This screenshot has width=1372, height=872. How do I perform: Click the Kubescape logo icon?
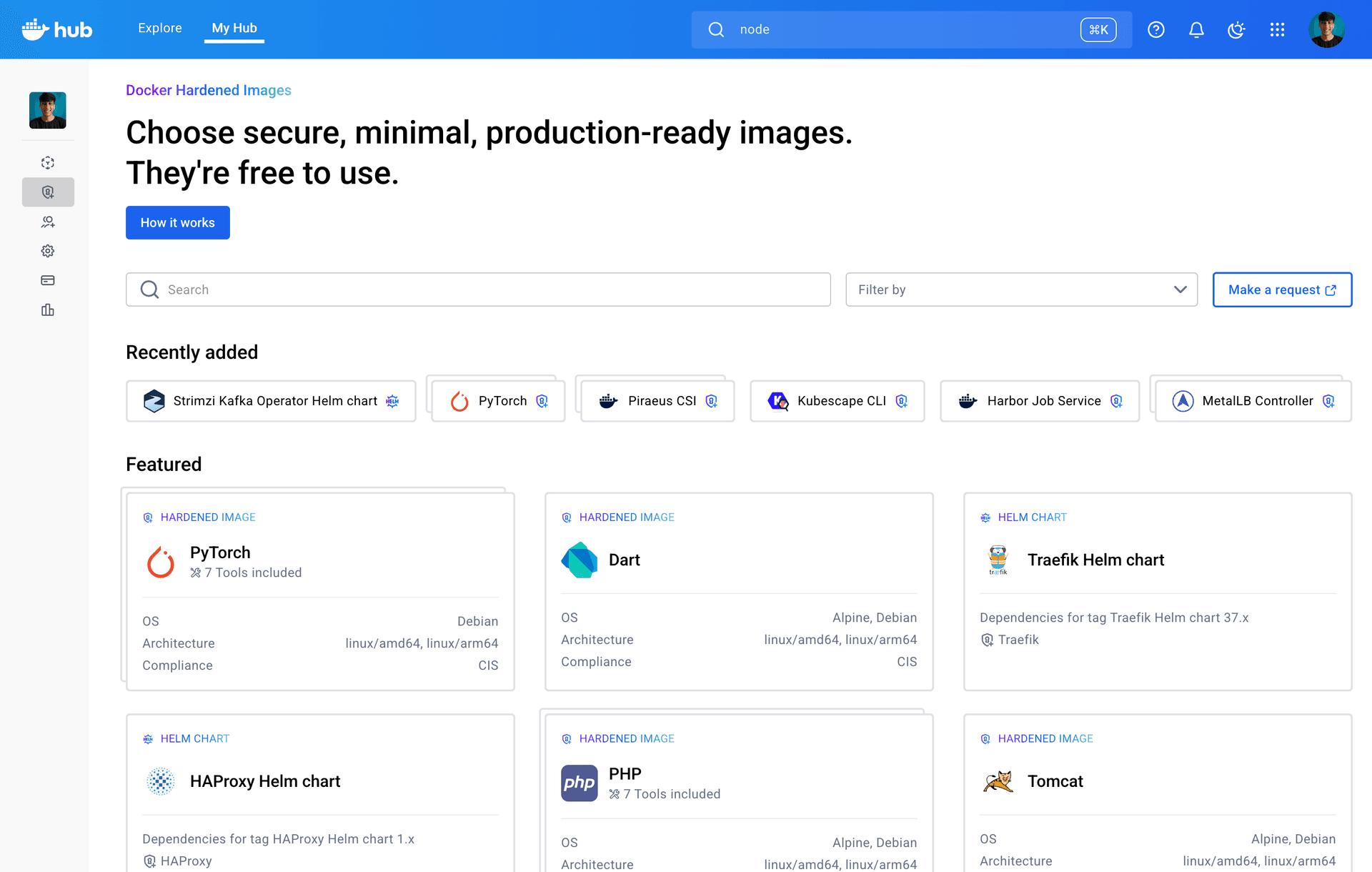778,401
